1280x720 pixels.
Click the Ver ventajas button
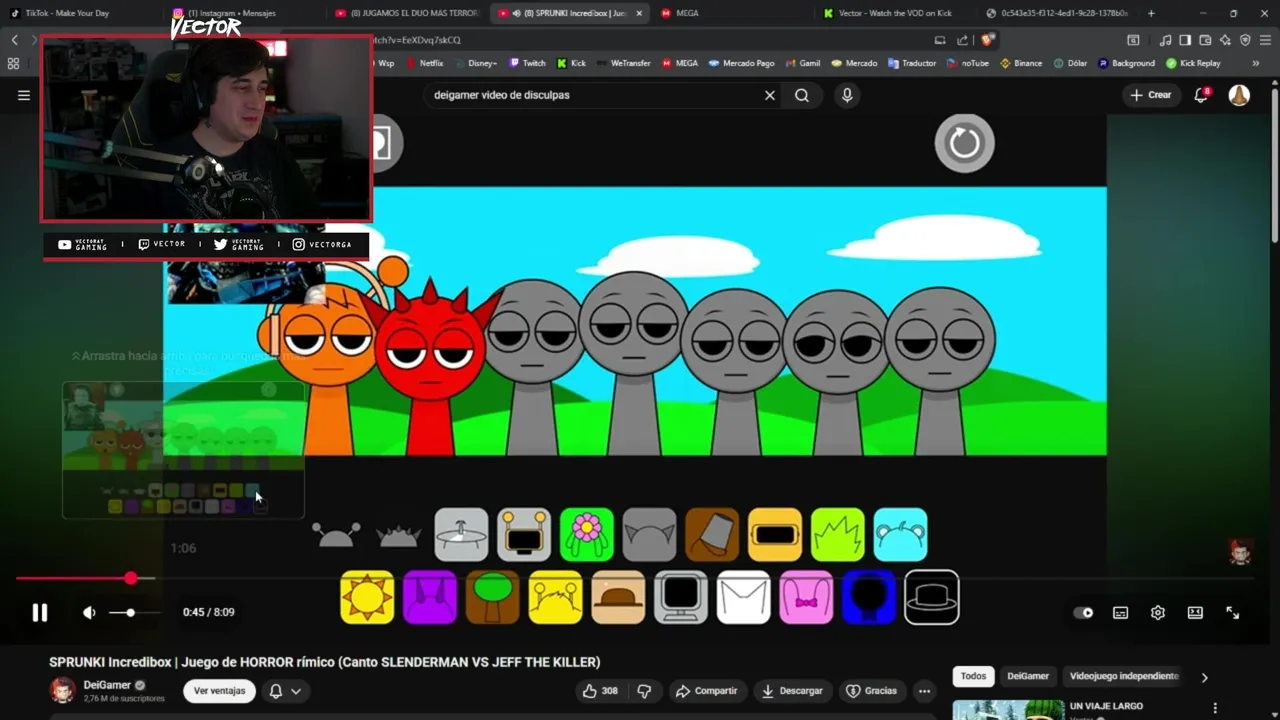point(219,691)
